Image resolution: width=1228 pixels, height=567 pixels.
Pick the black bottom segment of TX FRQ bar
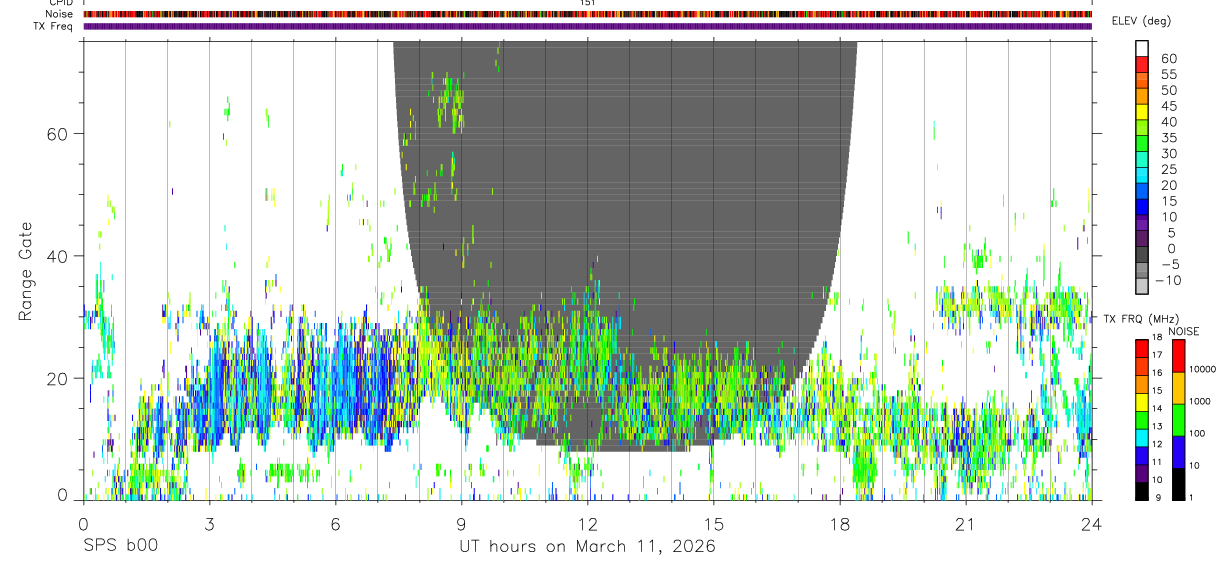click(x=1142, y=491)
